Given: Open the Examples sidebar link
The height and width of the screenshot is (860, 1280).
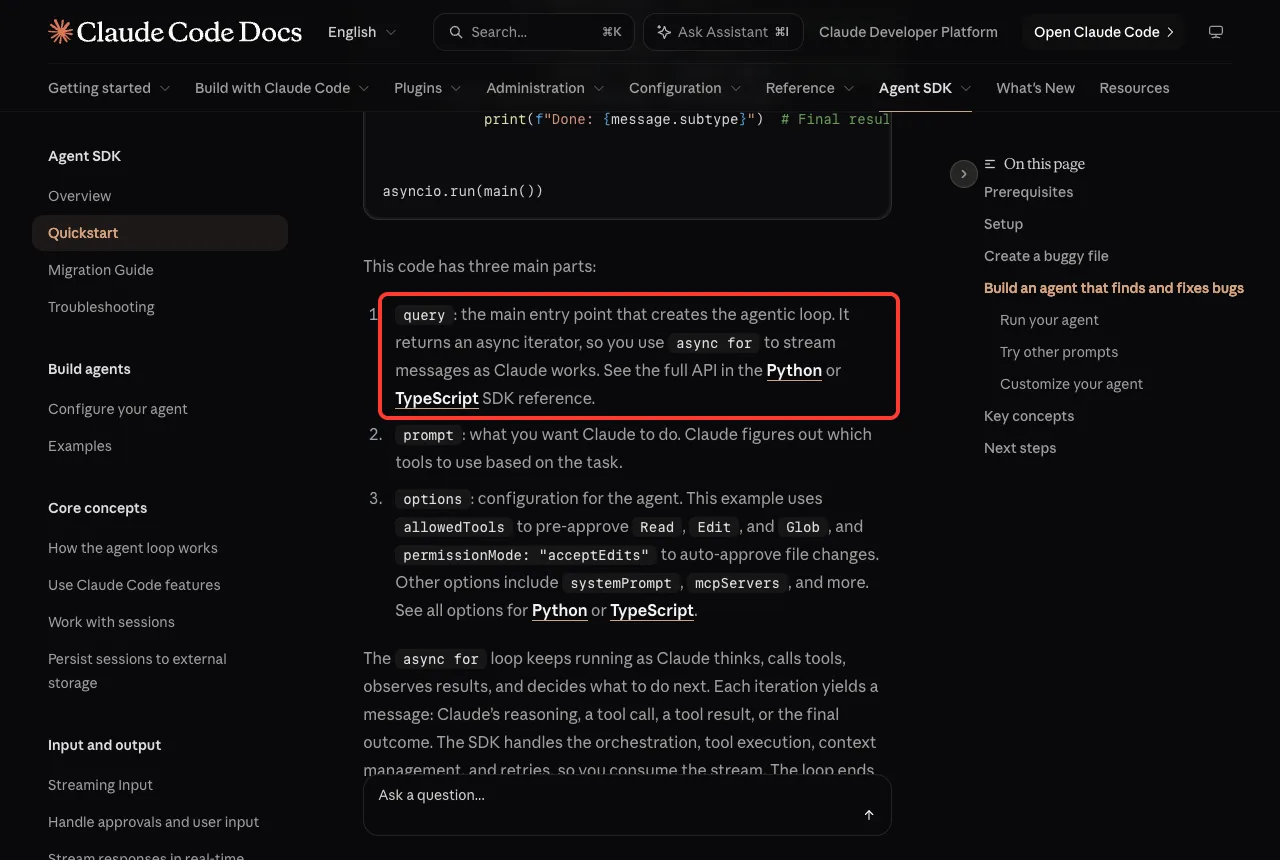Looking at the screenshot, I should coord(80,446).
